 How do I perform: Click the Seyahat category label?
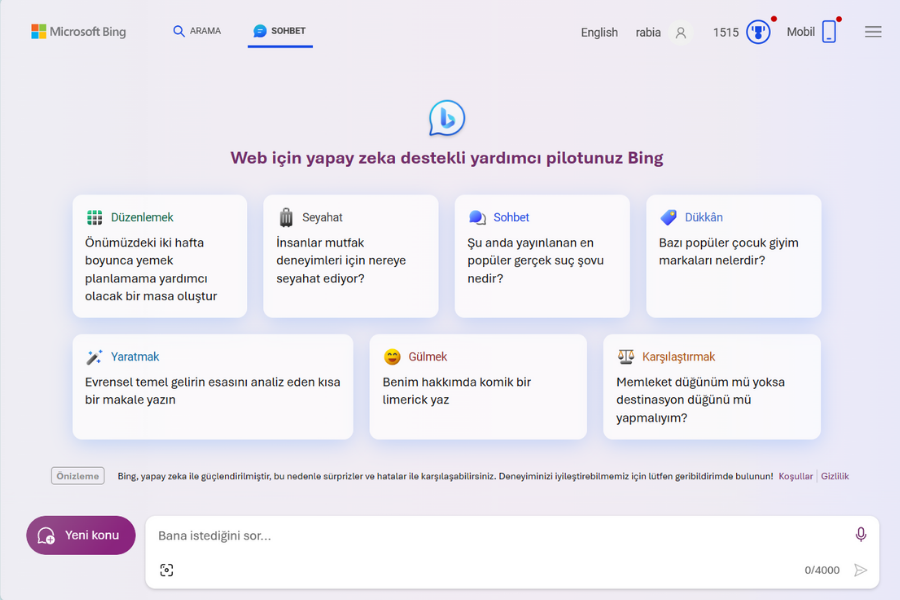click(x=322, y=218)
